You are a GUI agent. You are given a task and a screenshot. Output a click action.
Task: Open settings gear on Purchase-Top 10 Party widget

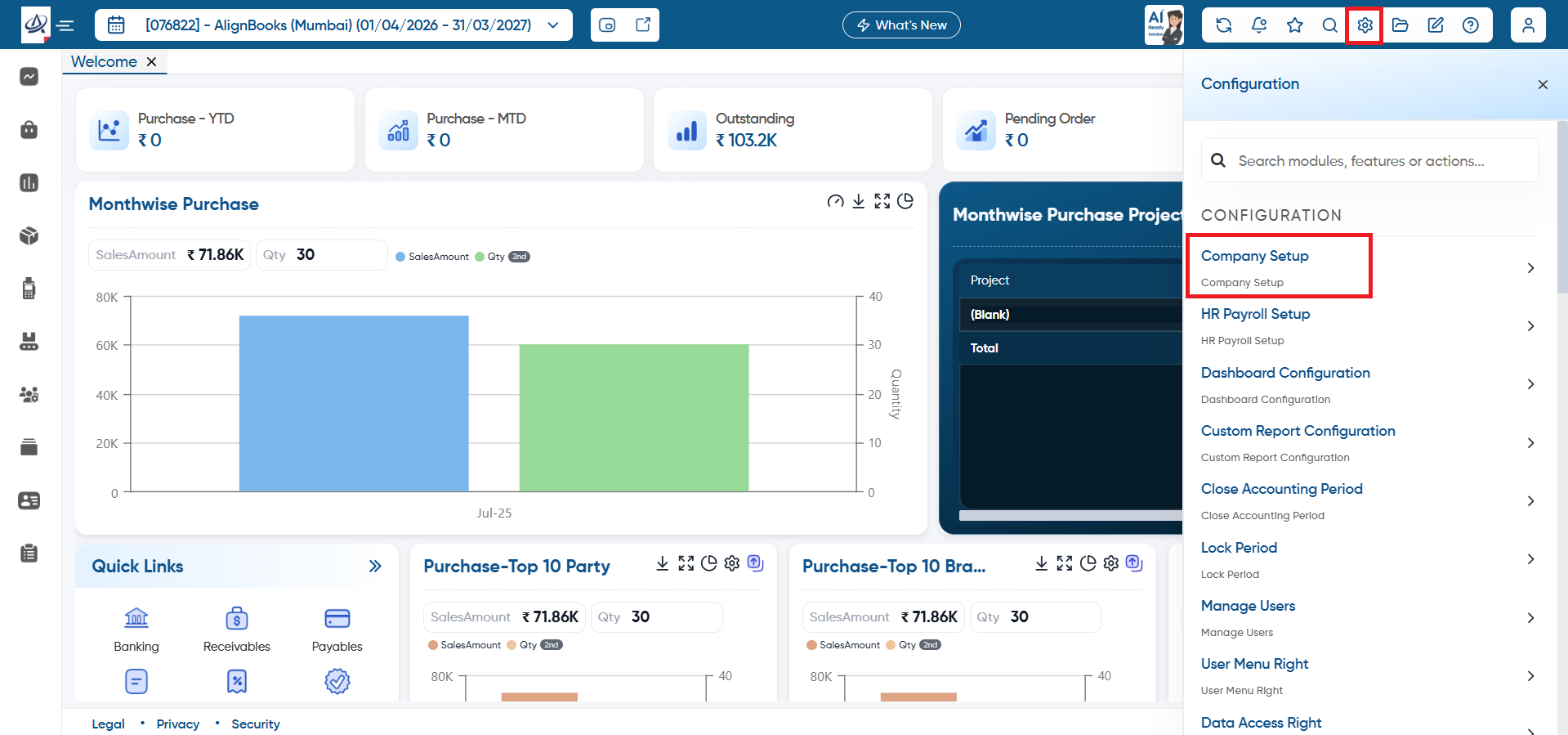[x=732, y=563]
